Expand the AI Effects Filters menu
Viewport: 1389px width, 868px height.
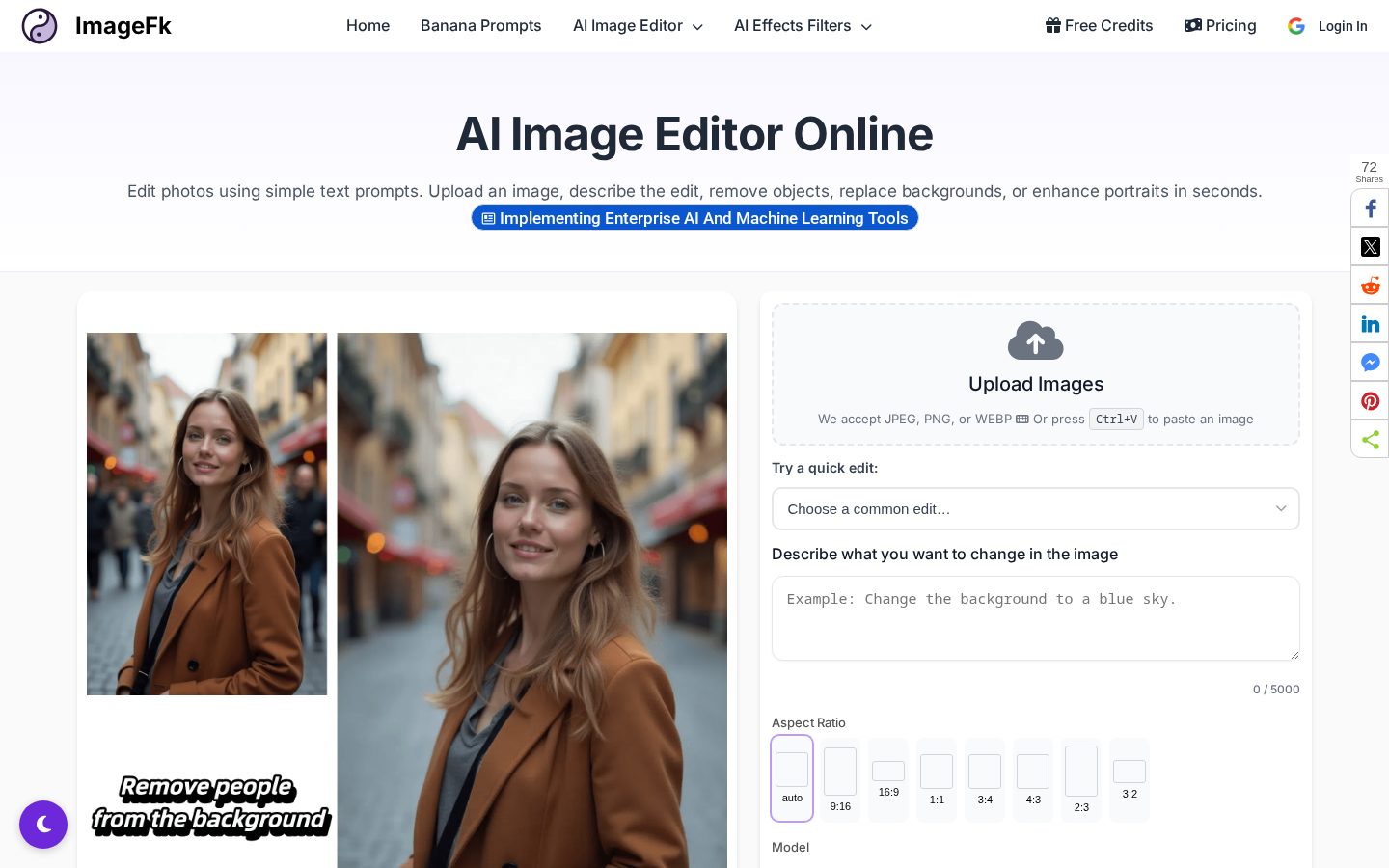pyautogui.click(x=803, y=26)
